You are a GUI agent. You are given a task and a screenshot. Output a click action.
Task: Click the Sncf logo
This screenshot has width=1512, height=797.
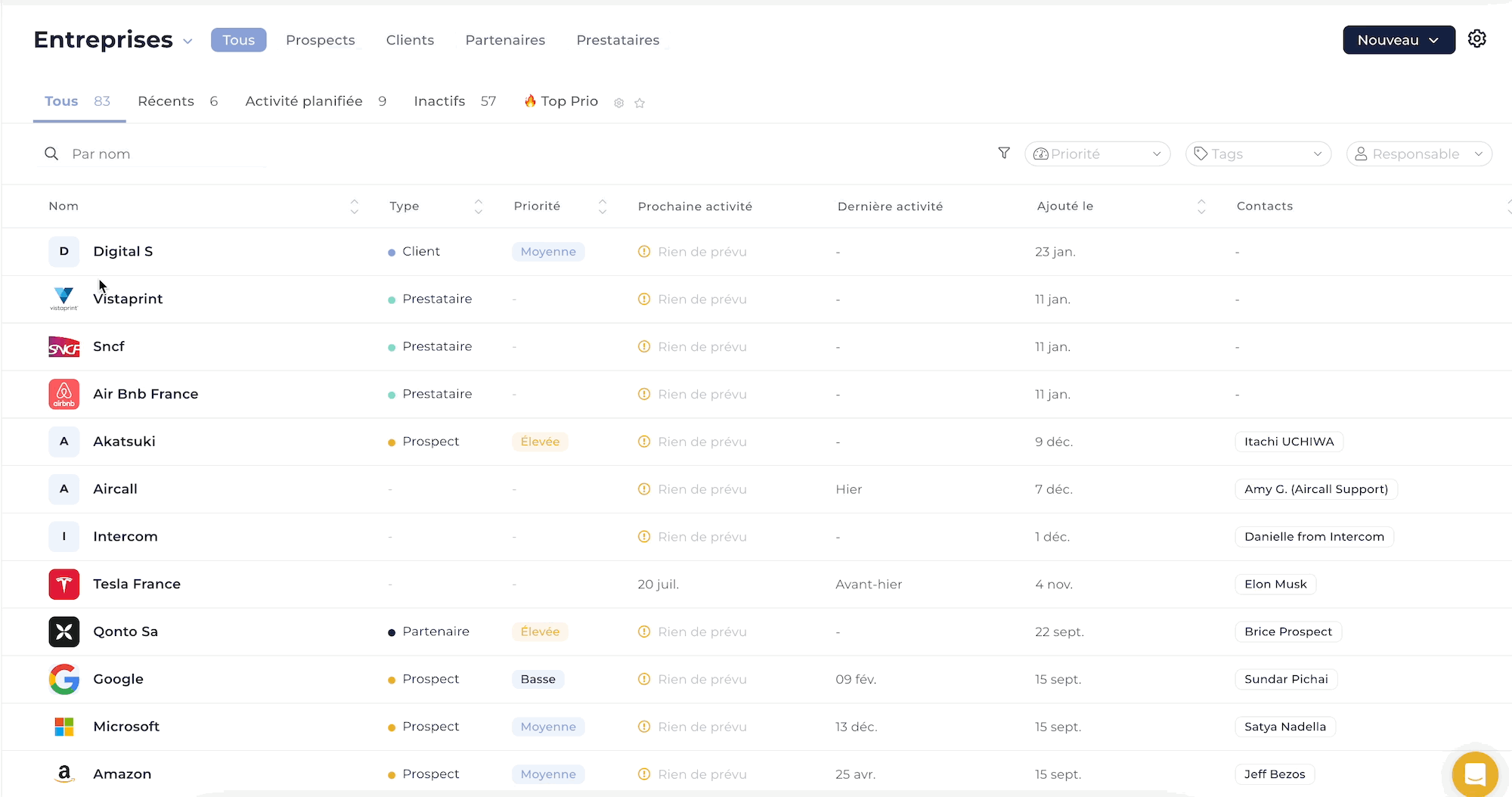(x=64, y=346)
